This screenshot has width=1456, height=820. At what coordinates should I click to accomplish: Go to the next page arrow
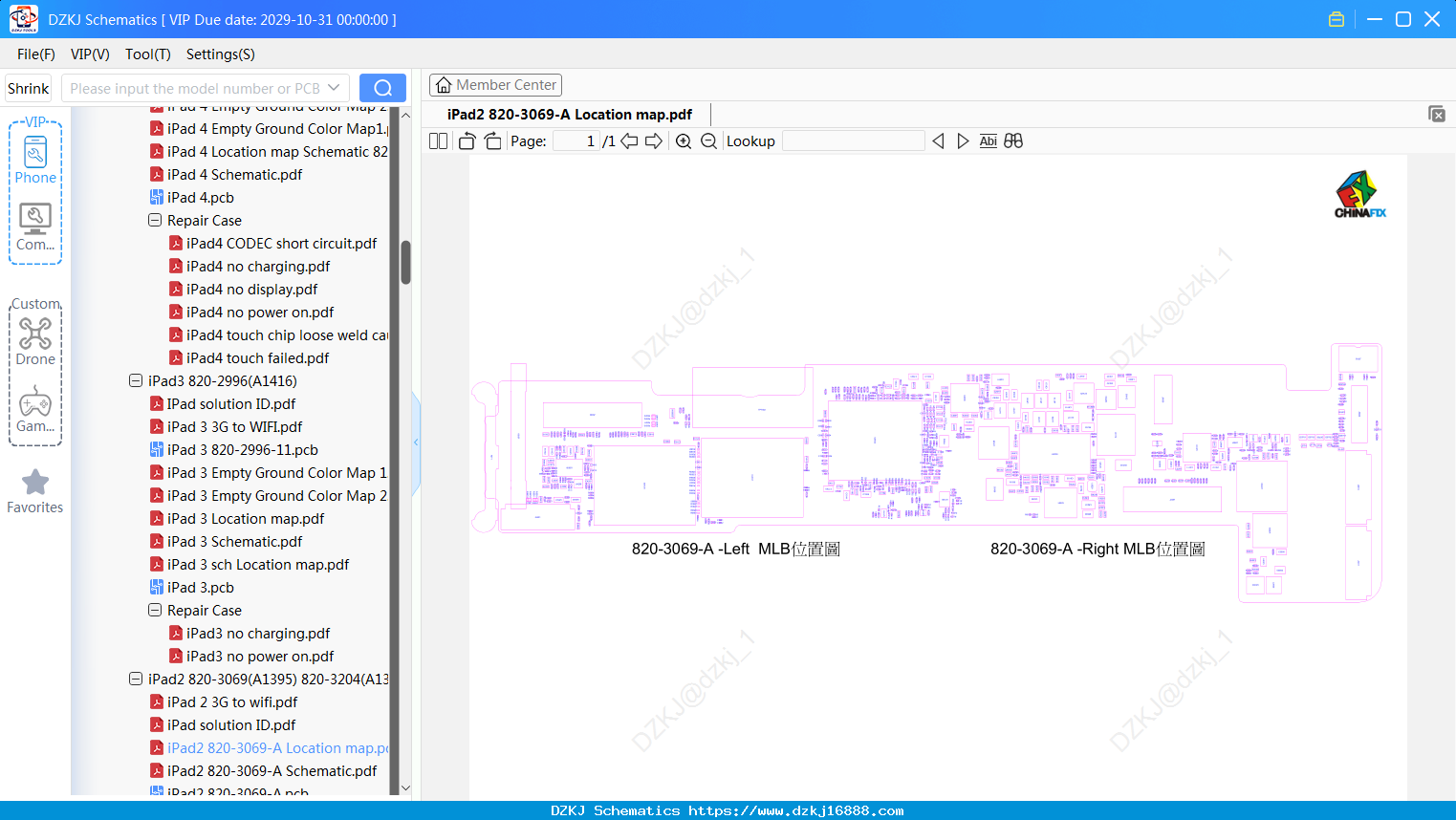(654, 141)
